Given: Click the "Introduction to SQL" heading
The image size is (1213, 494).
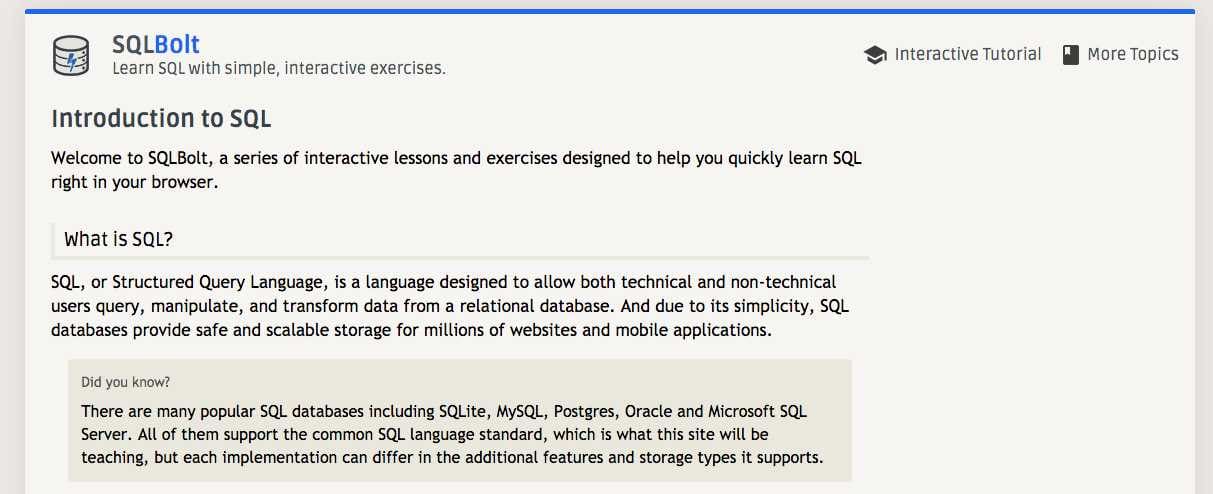Looking at the screenshot, I should coord(161,118).
